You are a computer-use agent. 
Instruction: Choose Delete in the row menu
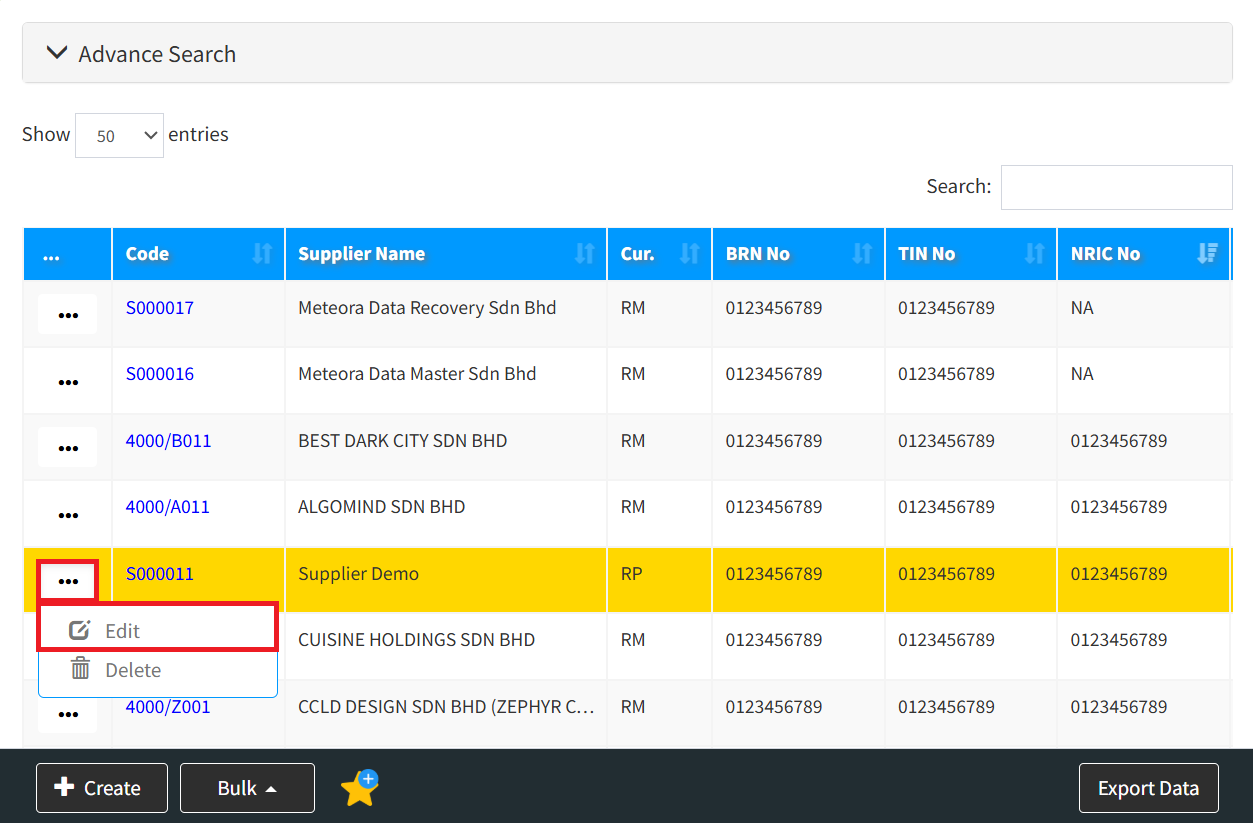tap(133, 670)
